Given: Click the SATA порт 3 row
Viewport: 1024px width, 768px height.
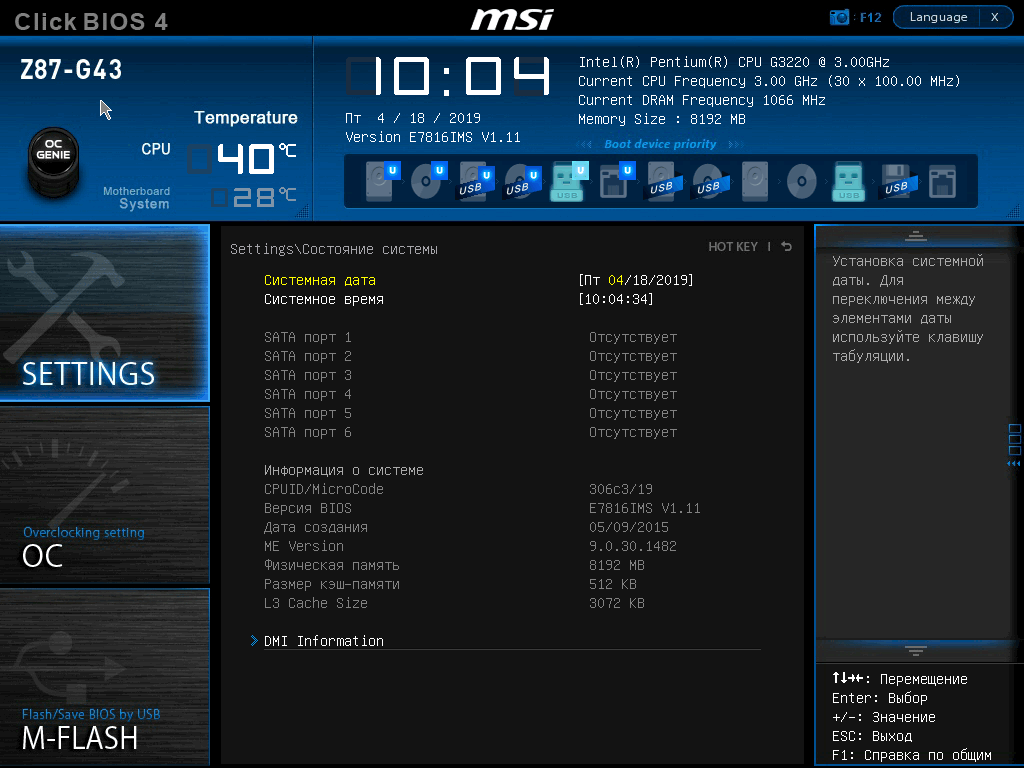Looking at the screenshot, I should point(471,375).
